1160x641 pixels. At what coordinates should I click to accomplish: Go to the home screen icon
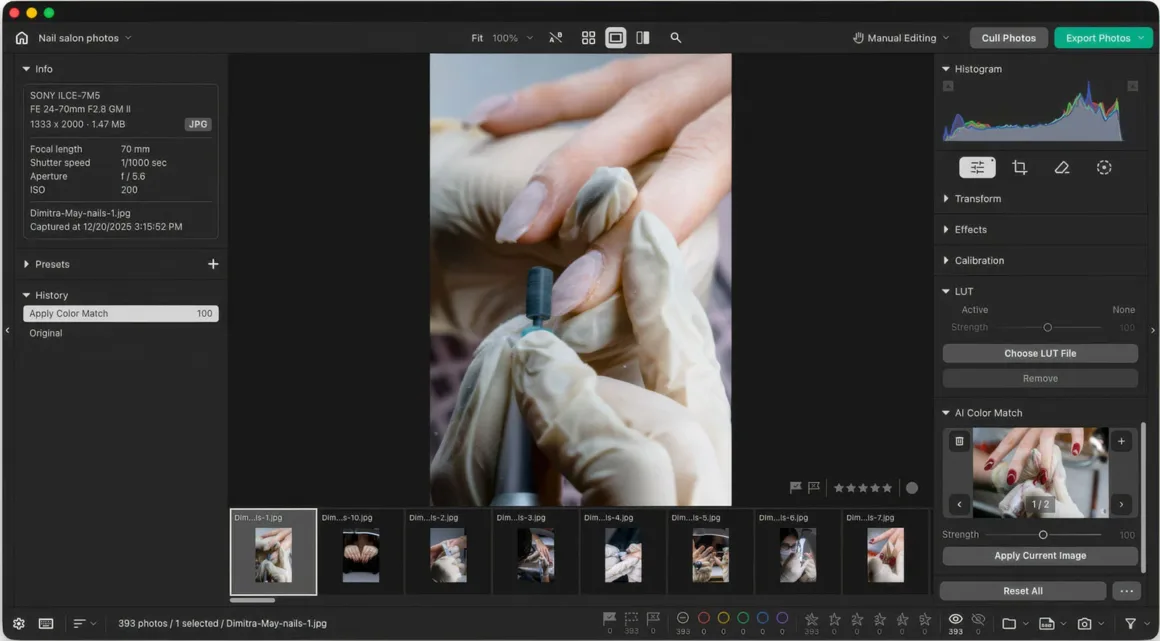21,38
